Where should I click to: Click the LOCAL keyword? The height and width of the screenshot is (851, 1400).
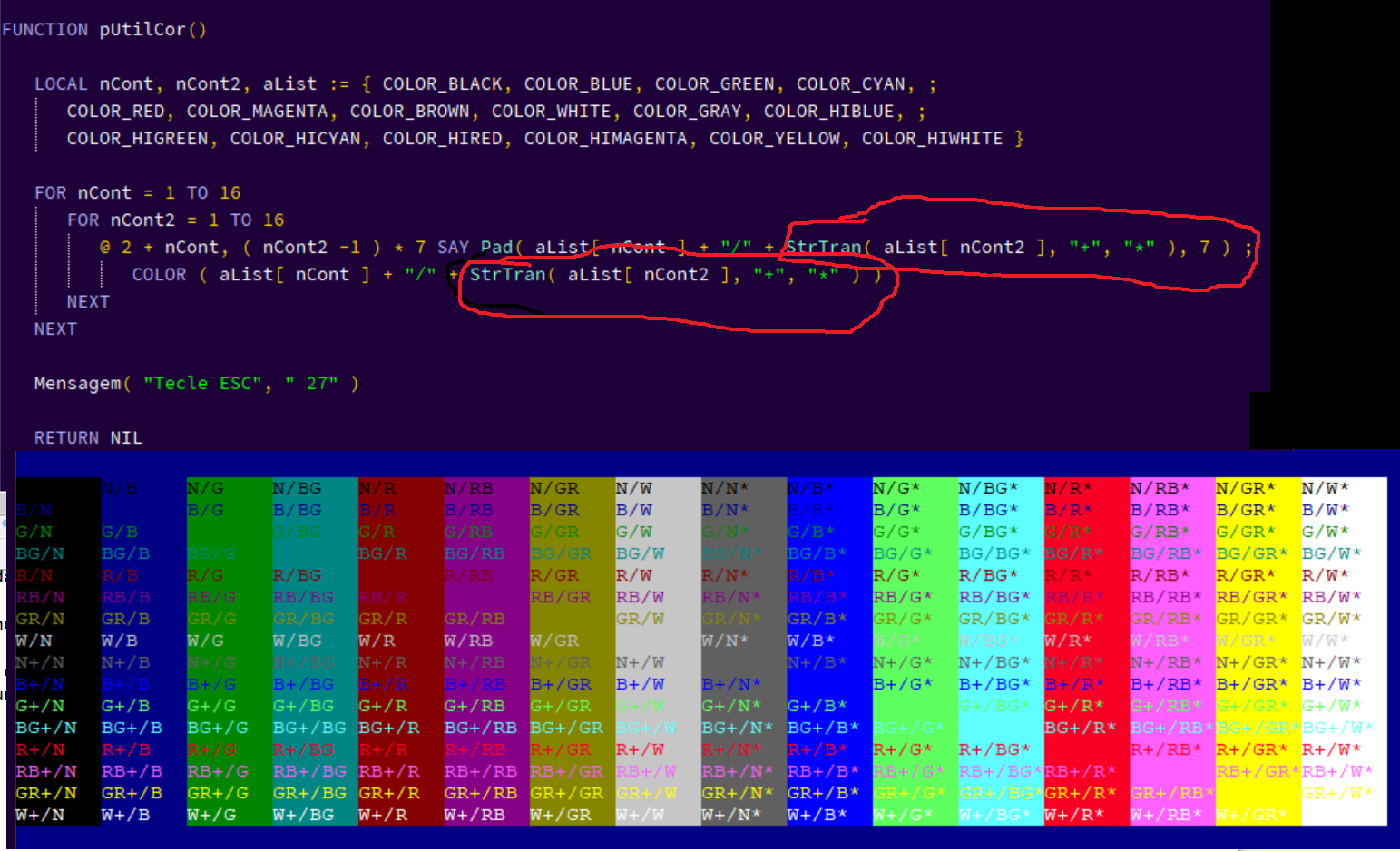tap(61, 83)
